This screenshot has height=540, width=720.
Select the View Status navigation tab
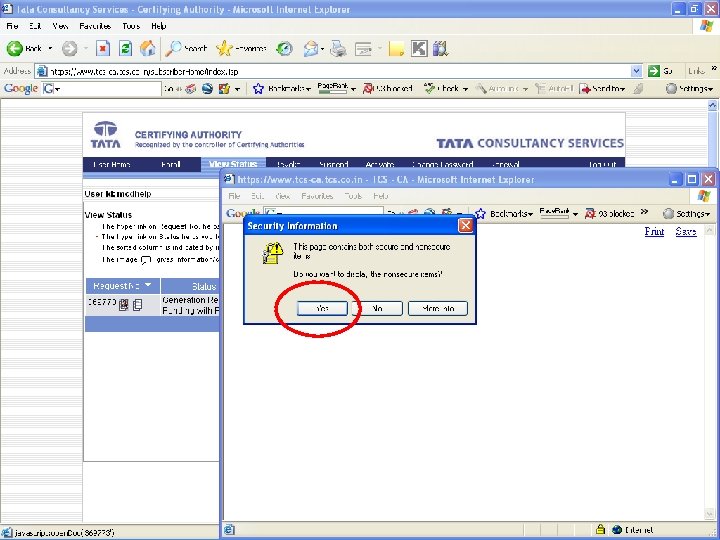point(233,164)
